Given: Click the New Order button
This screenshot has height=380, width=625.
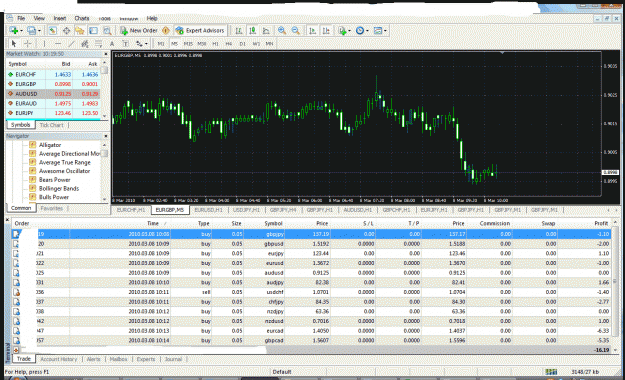Looking at the screenshot, I should [x=139, y=31].
